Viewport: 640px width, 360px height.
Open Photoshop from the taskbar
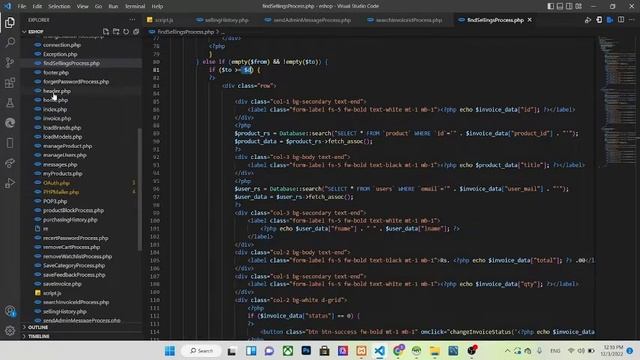click(x=306, y=351)
